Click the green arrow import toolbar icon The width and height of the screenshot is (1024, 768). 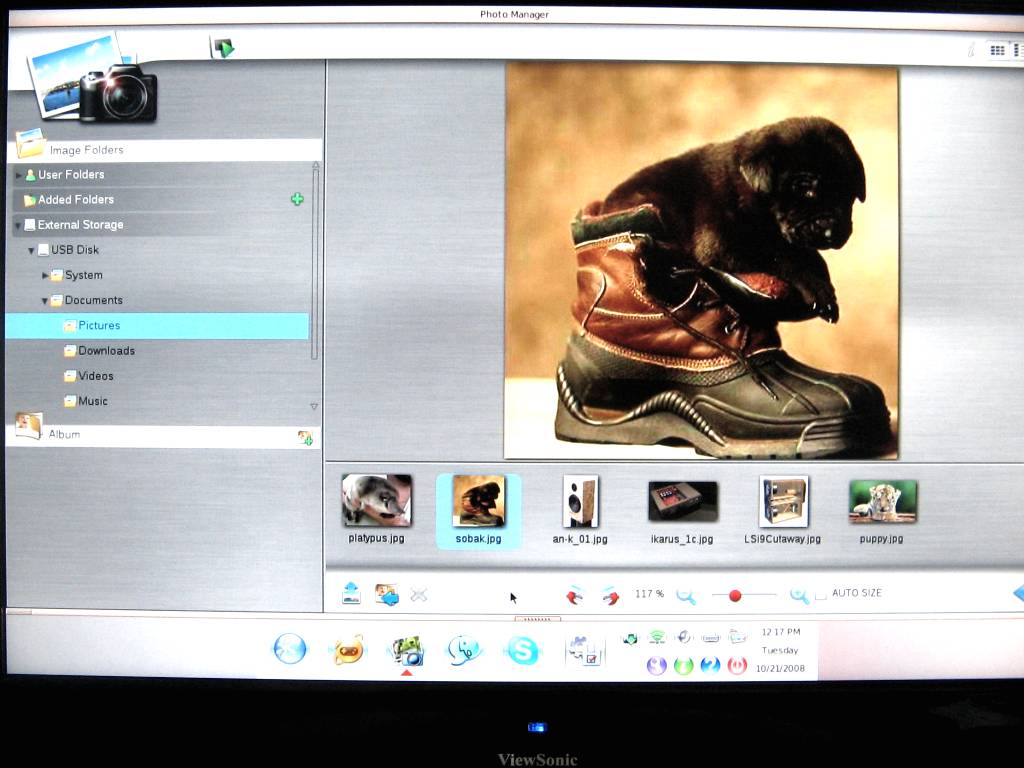pos(223,48)
